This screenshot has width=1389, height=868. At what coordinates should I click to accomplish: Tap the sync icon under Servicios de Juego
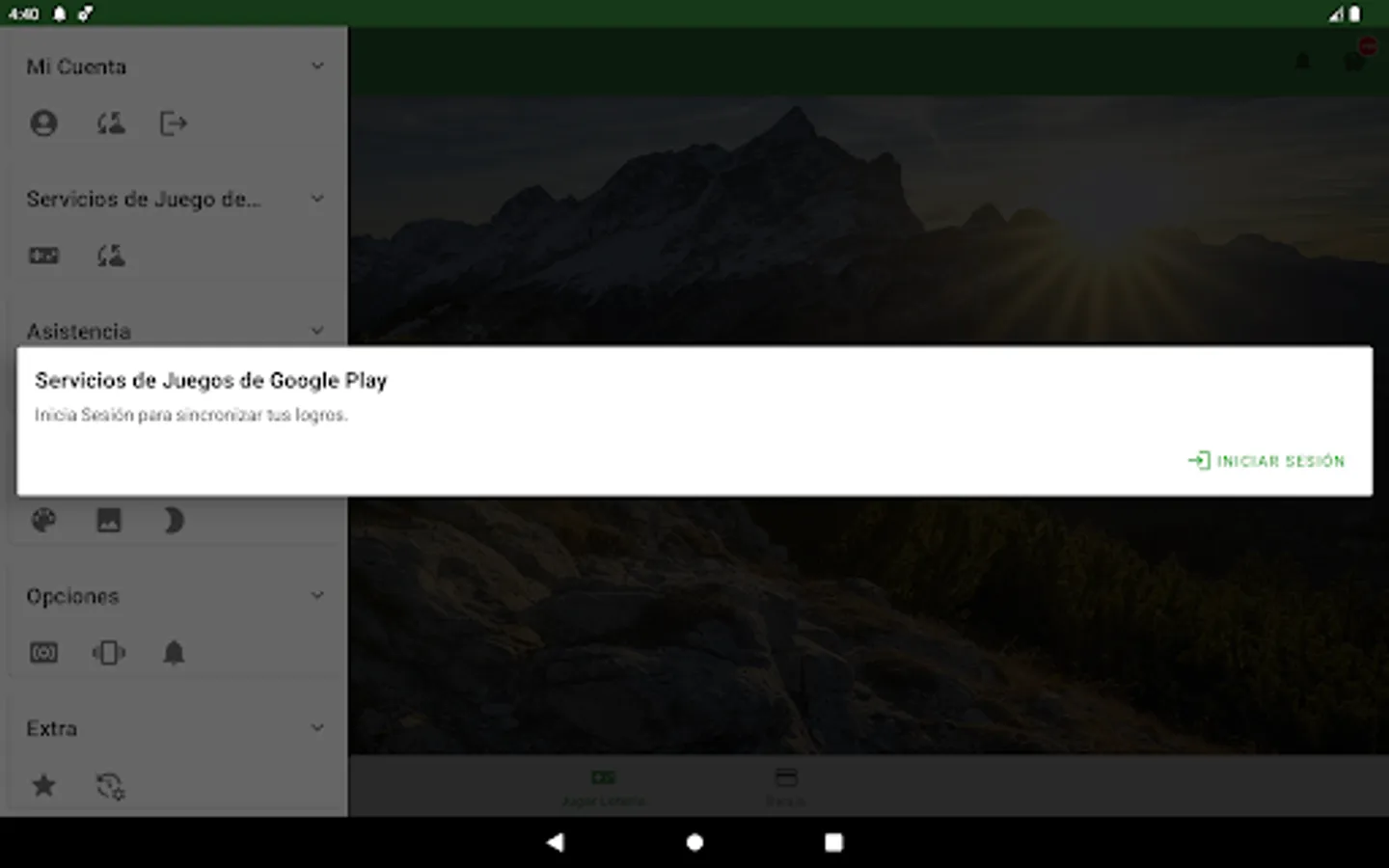[x=110, y=256]
